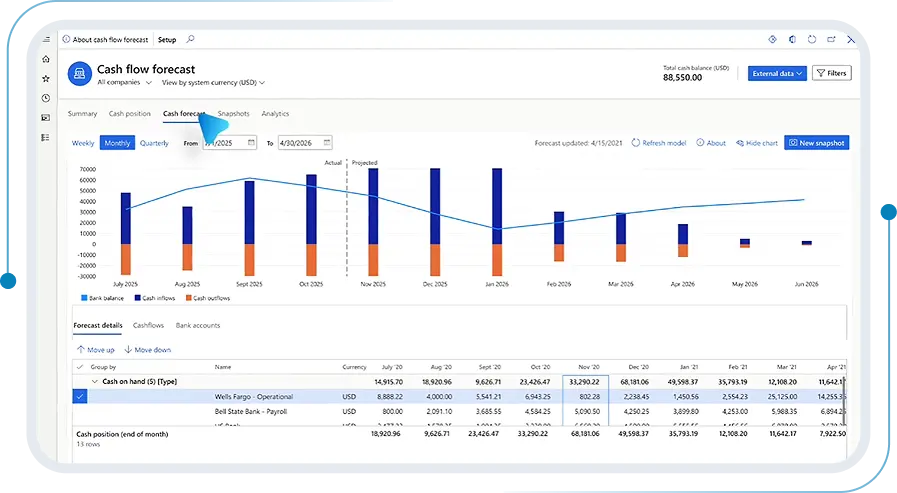Open Recent clock icon in sidebar
897x493 pixels.
coord(46,98)
